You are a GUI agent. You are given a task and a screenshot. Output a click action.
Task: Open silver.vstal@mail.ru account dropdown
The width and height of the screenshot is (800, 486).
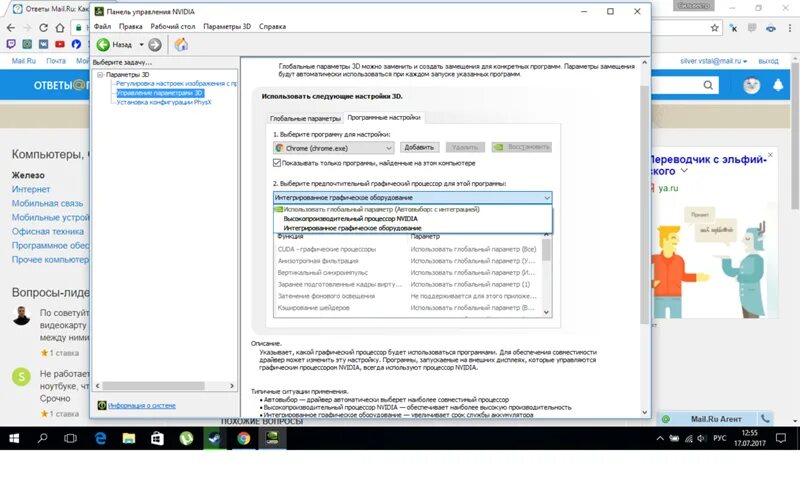click(713, 61)
